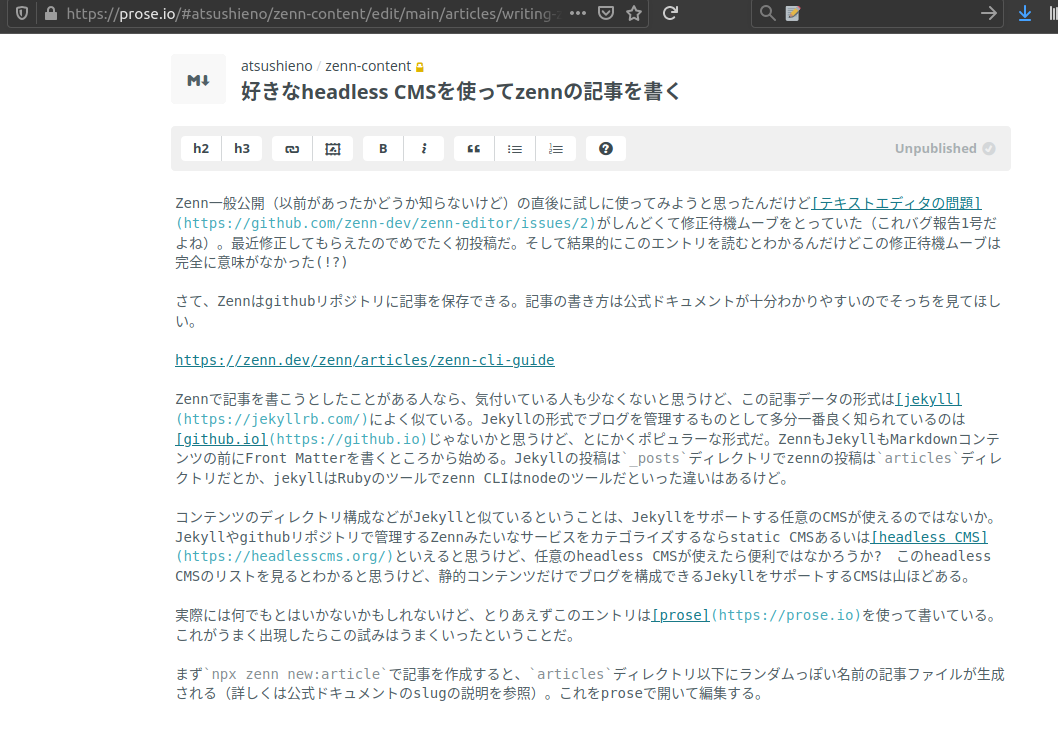This screenshot has width=1058, height=742.
Task: Click the [jekyll] link text
Action: point(928,399)
